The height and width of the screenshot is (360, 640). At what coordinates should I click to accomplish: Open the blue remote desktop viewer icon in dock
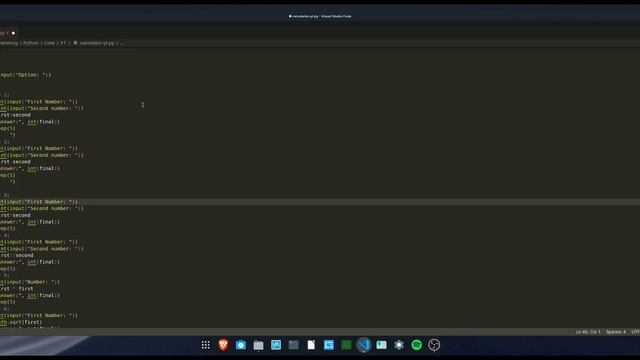pyautogui.click(x=329, y=345)
